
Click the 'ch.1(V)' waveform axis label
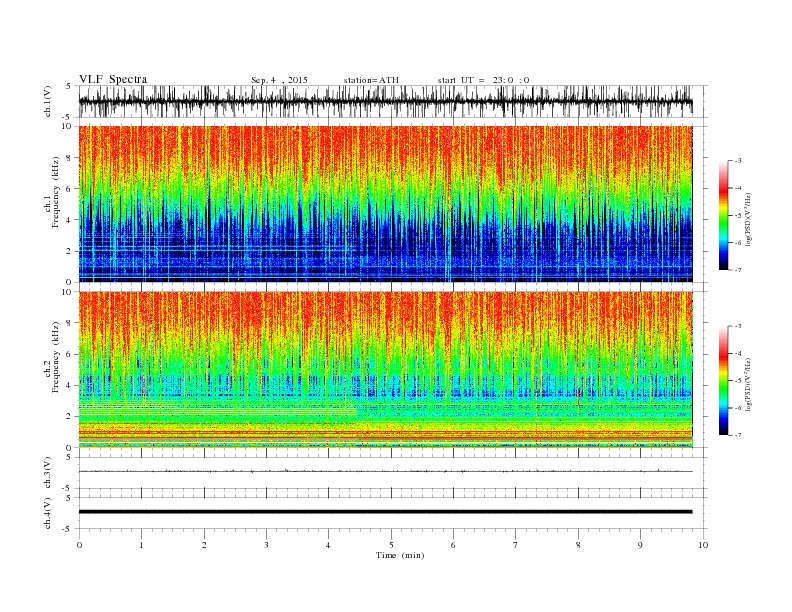coord(48,101)
